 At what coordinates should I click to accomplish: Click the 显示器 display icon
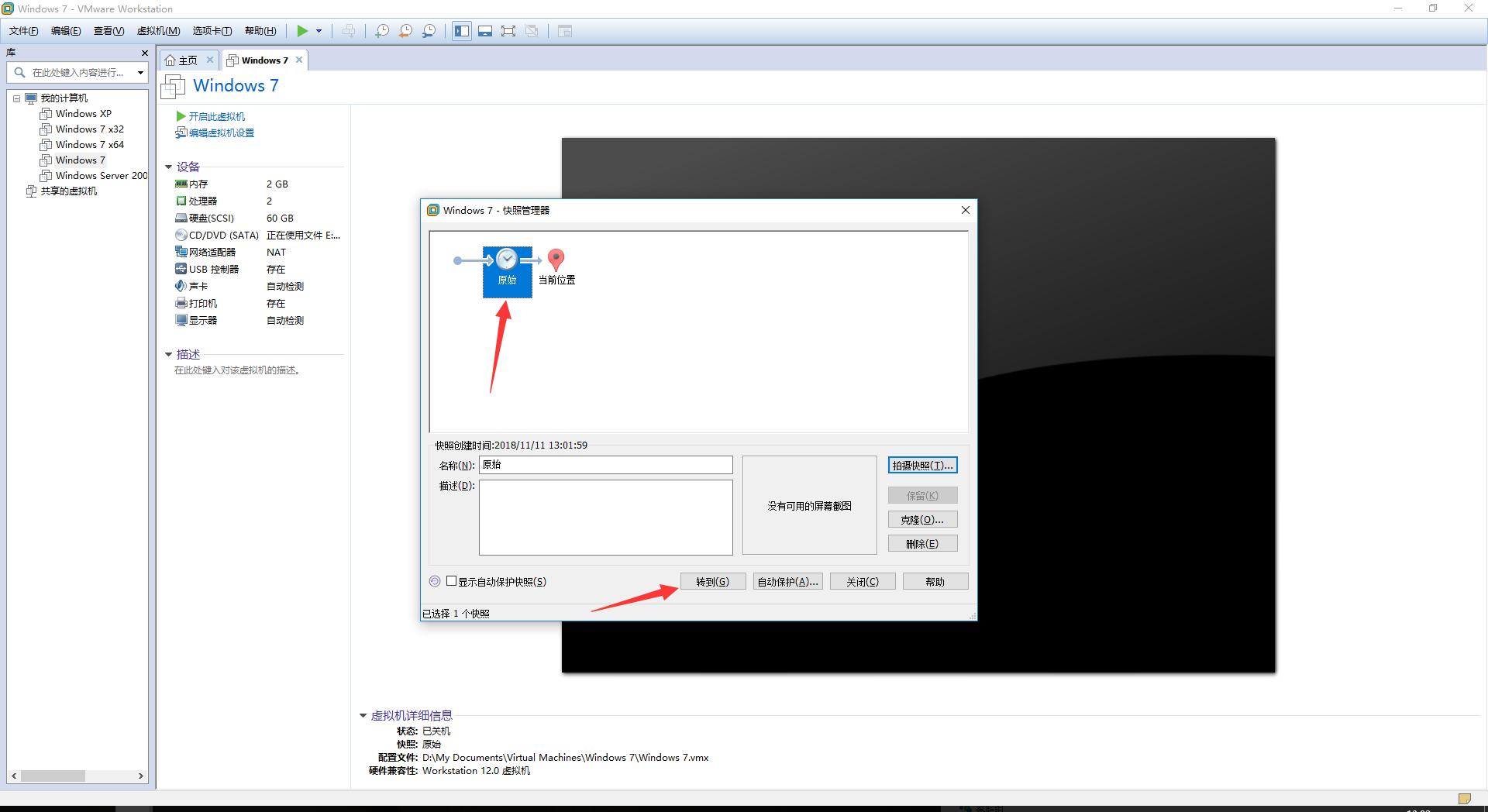pos(181,320)
